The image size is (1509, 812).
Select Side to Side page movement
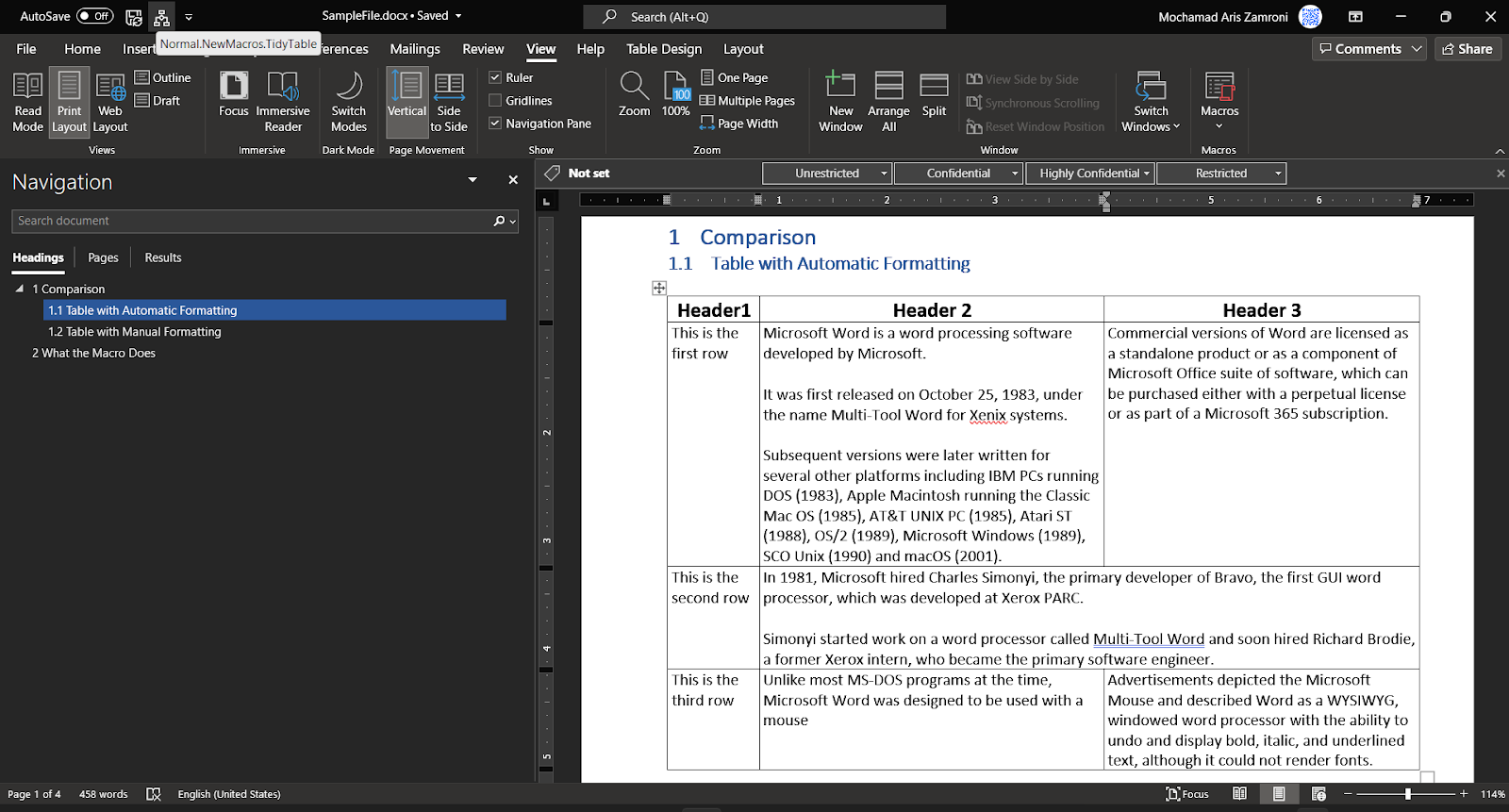[x=449, y=102]
